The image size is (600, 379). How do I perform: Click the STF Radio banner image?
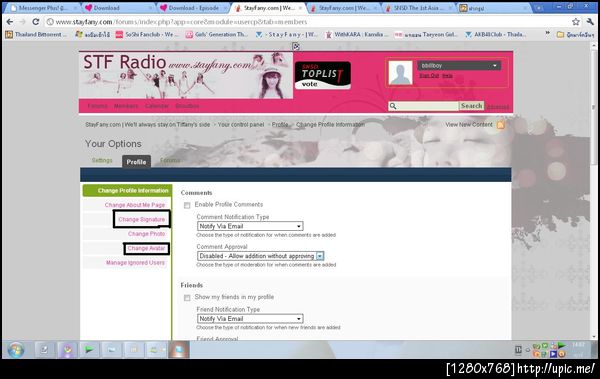[x=186, y=75]
